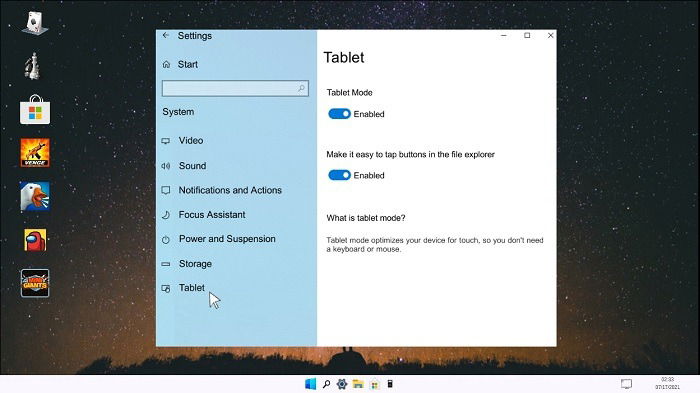Click the magnifier icon in the search box
The height and width of the screenshot is (393, 700).
pos(301,88)
